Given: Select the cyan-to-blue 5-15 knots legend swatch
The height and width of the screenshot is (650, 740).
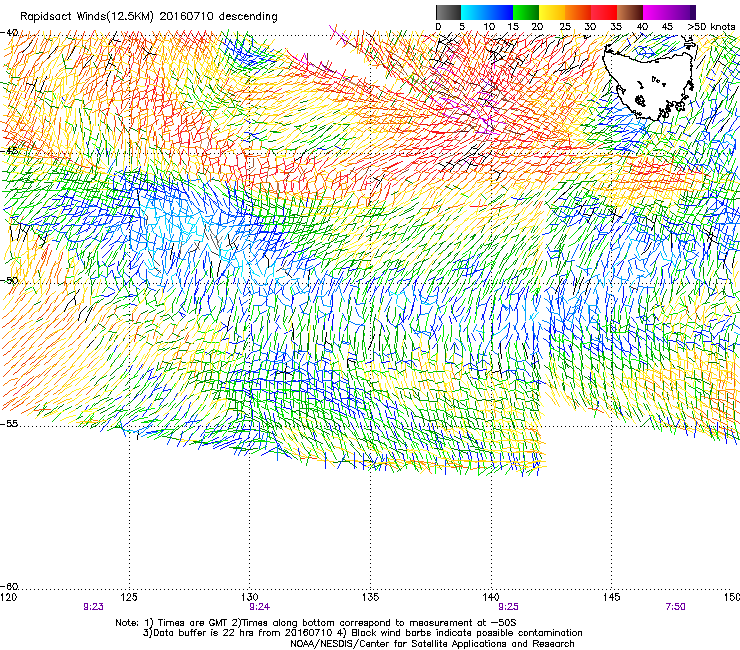Looking at the screenshot, I should click(x=487, y=12).
